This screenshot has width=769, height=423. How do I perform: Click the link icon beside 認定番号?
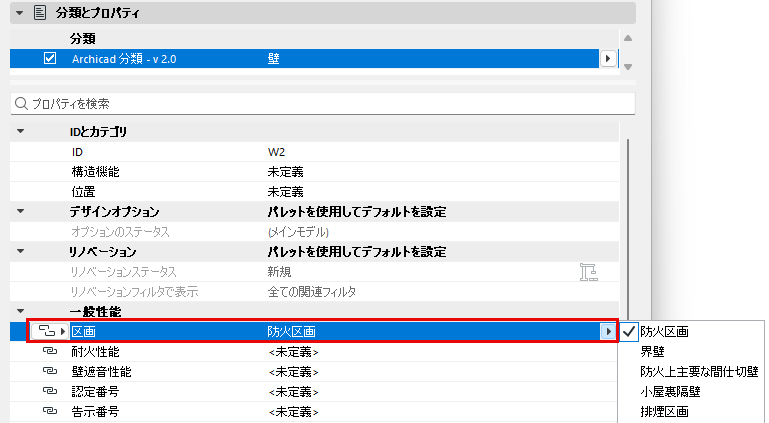[50, 391]
